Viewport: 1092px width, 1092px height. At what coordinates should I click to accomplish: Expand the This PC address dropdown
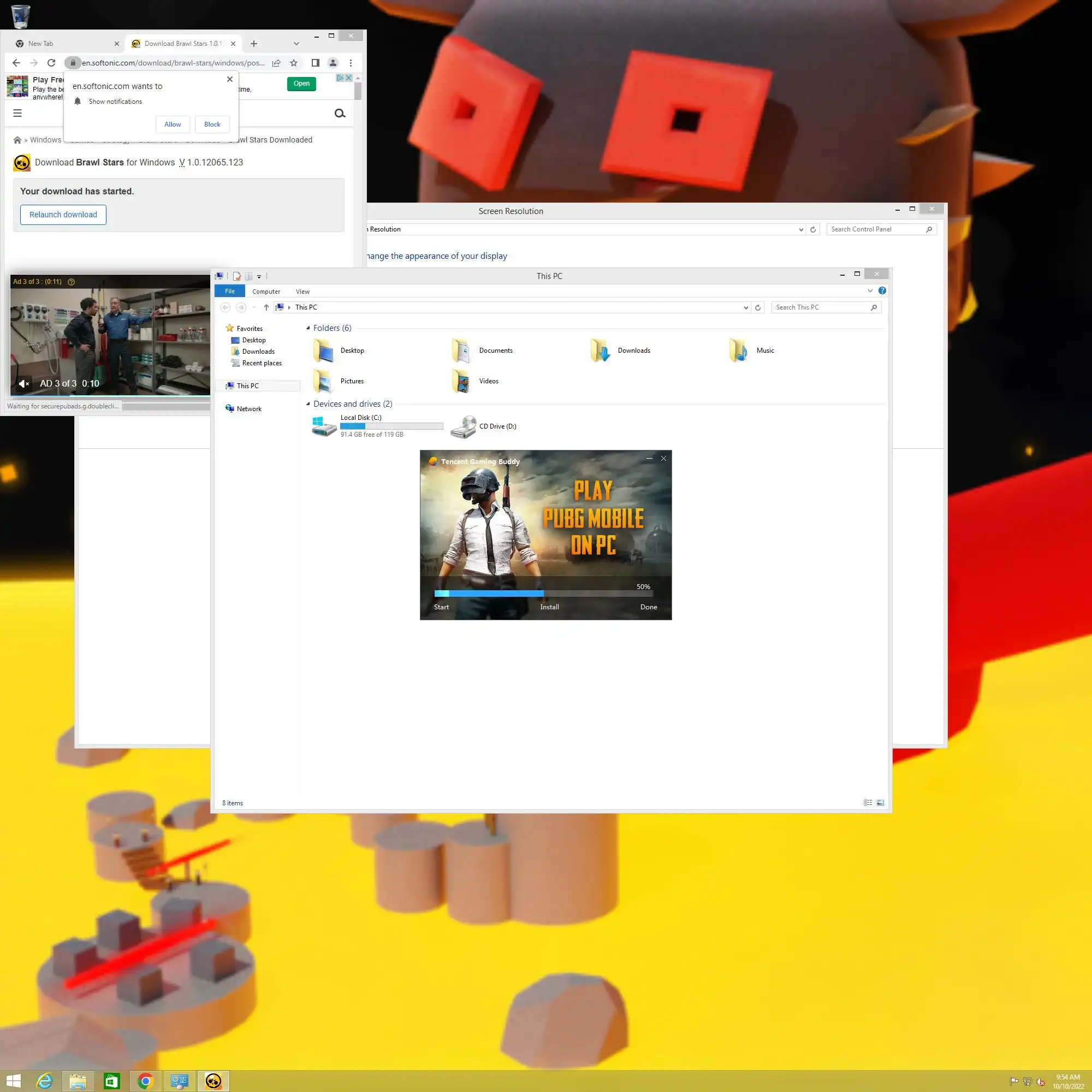(x=745, y=307)
